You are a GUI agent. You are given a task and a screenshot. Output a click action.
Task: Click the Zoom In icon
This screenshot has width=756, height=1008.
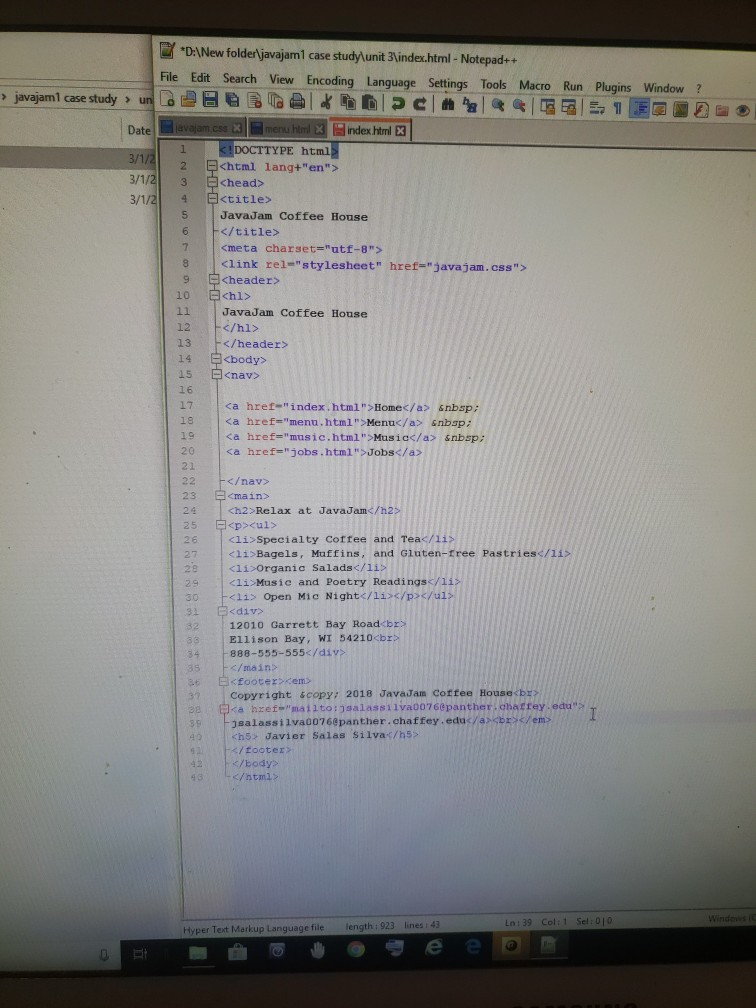coord(498,105)
